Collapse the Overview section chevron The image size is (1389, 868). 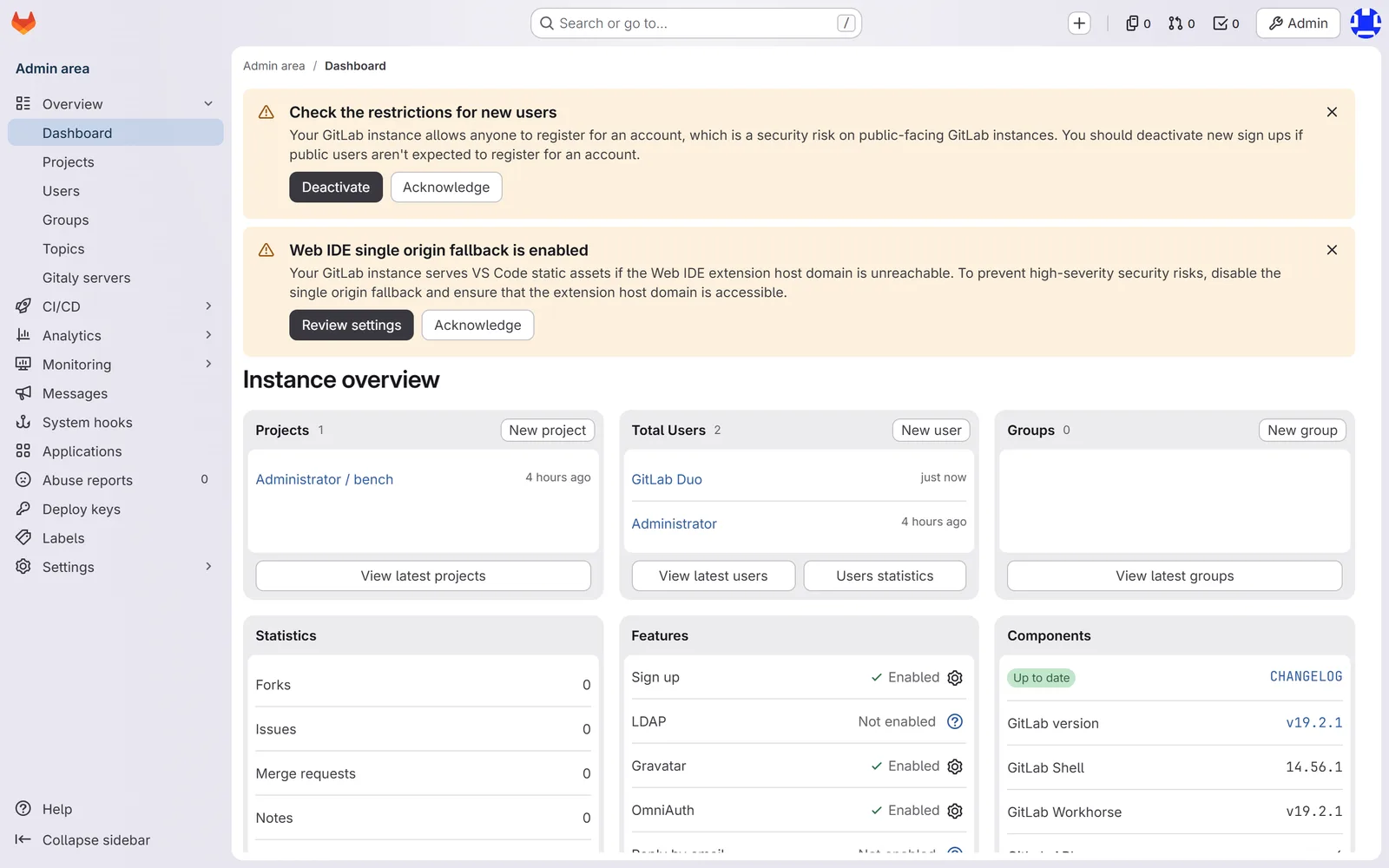208,104
